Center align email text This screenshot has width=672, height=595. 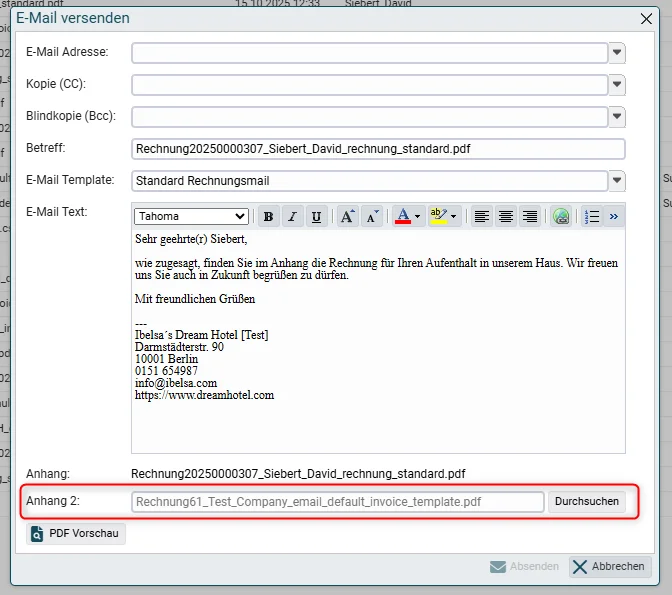pos(506,216)
